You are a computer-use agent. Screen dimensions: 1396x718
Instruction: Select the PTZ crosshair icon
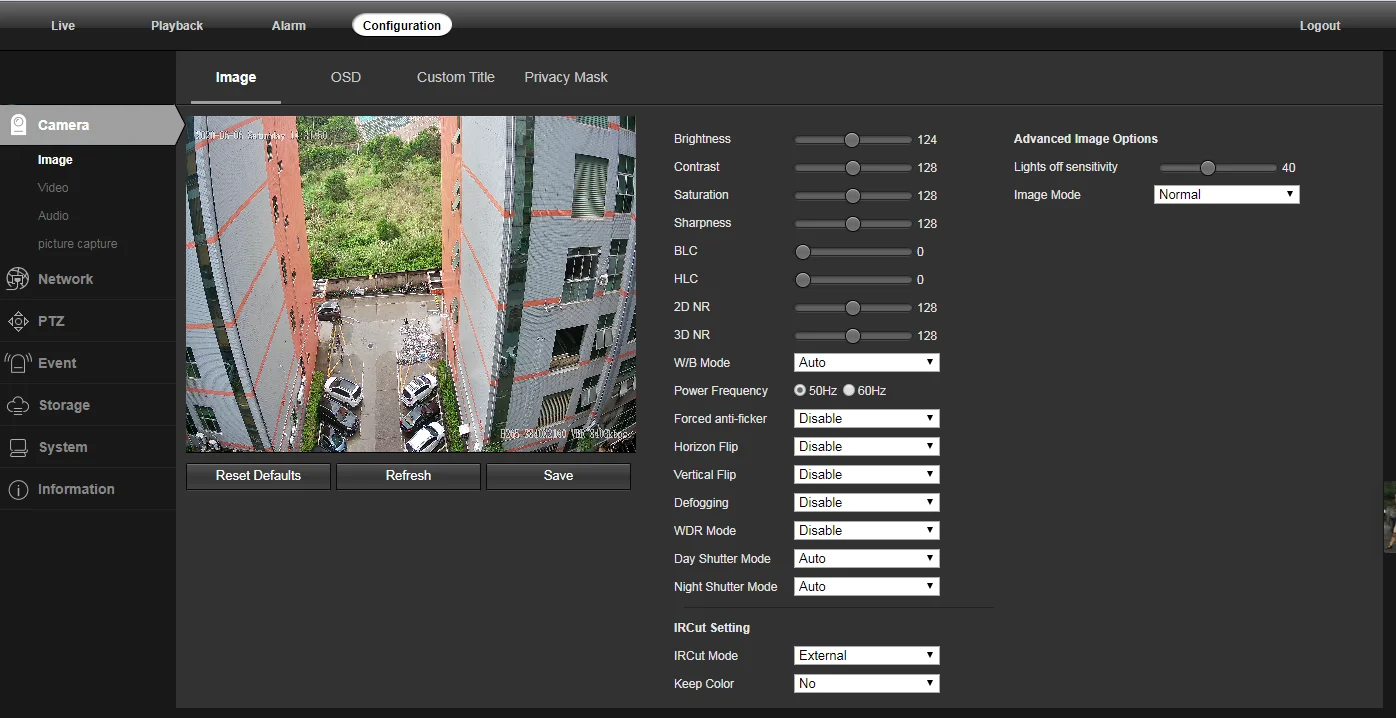pos(18,321)
